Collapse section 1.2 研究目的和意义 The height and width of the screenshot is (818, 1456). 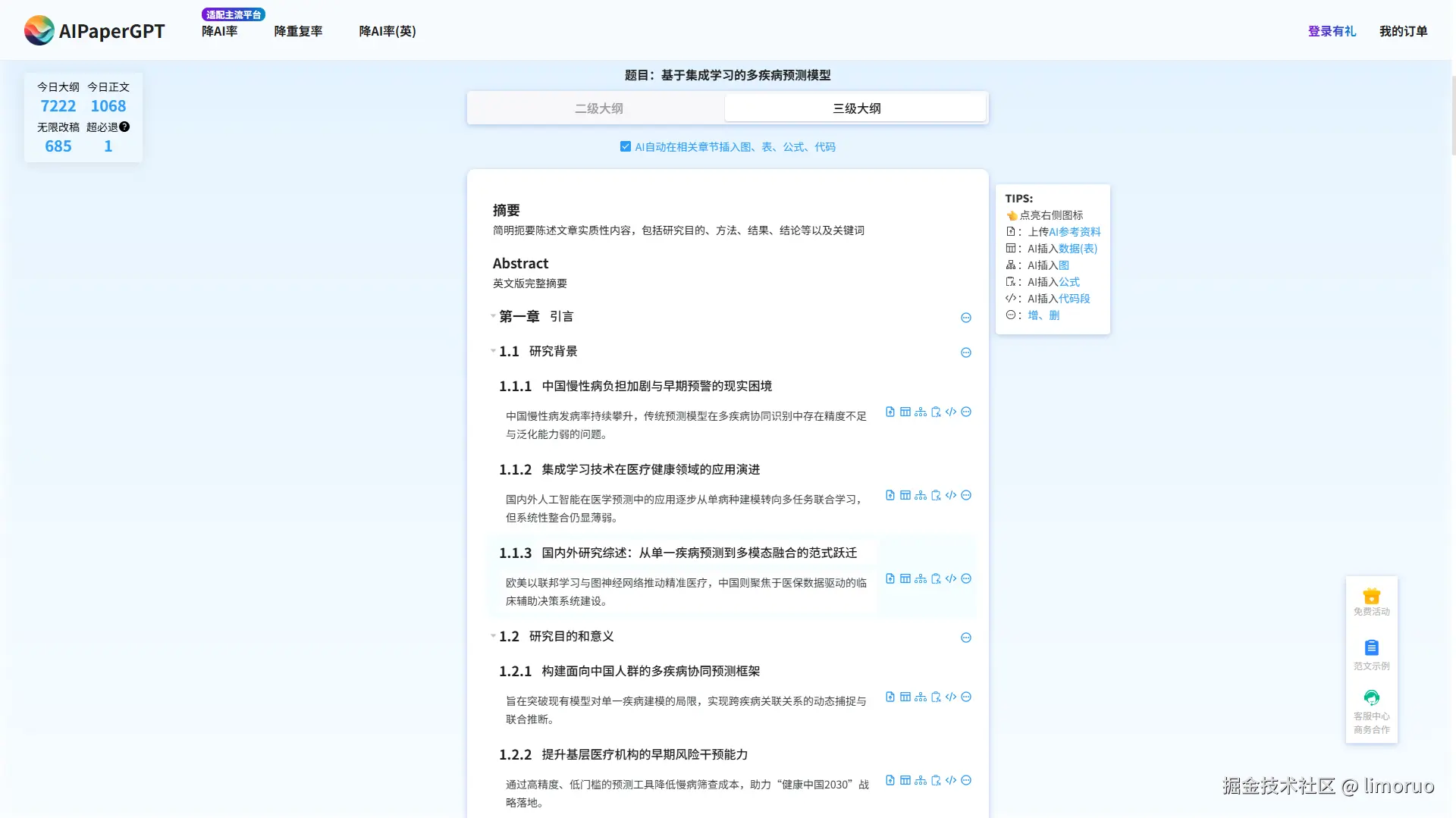[x=494, y=637]
